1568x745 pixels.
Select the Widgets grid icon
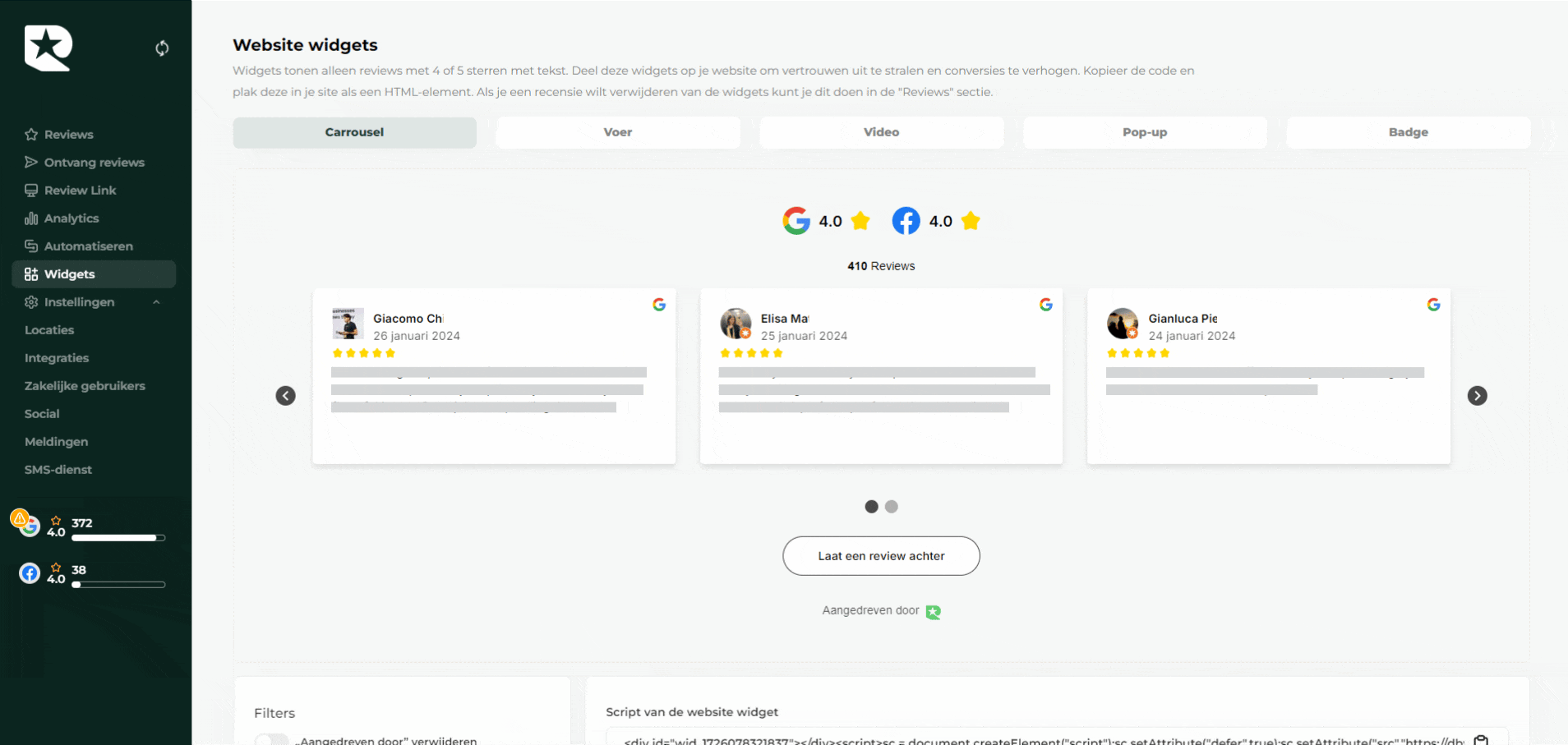30,274
